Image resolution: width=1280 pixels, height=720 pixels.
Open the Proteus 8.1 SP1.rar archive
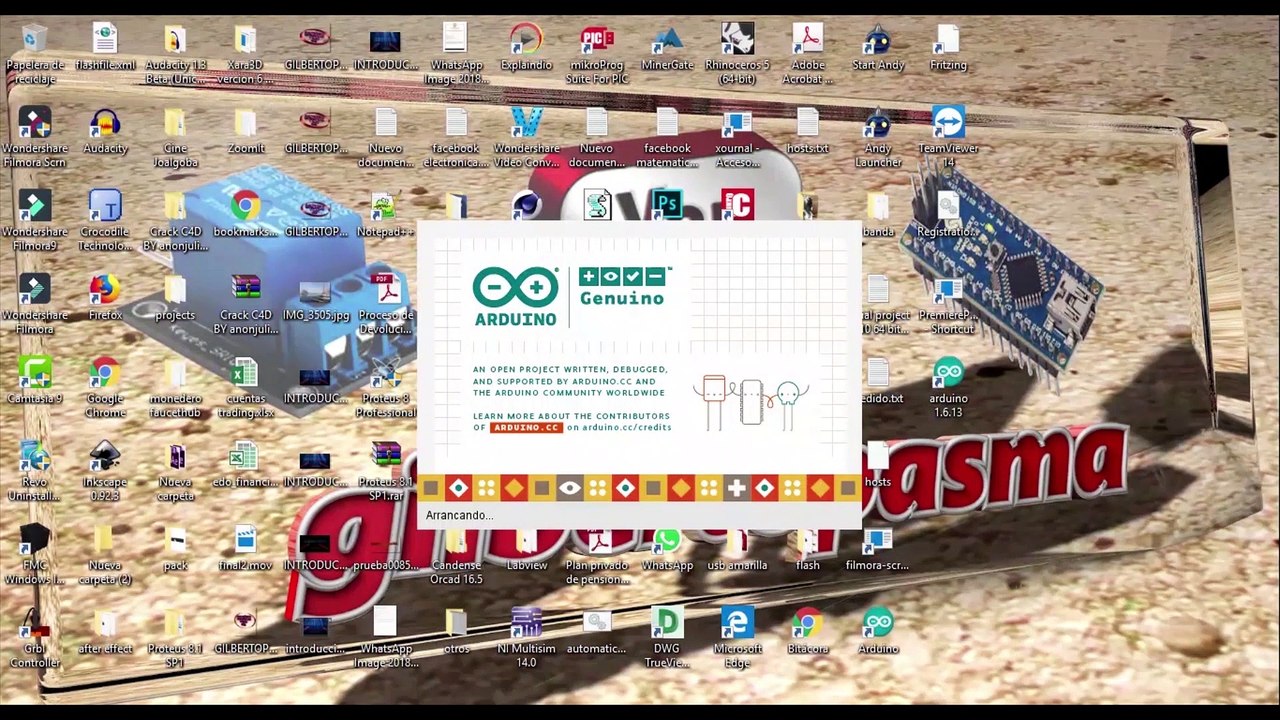coord(385,471)
